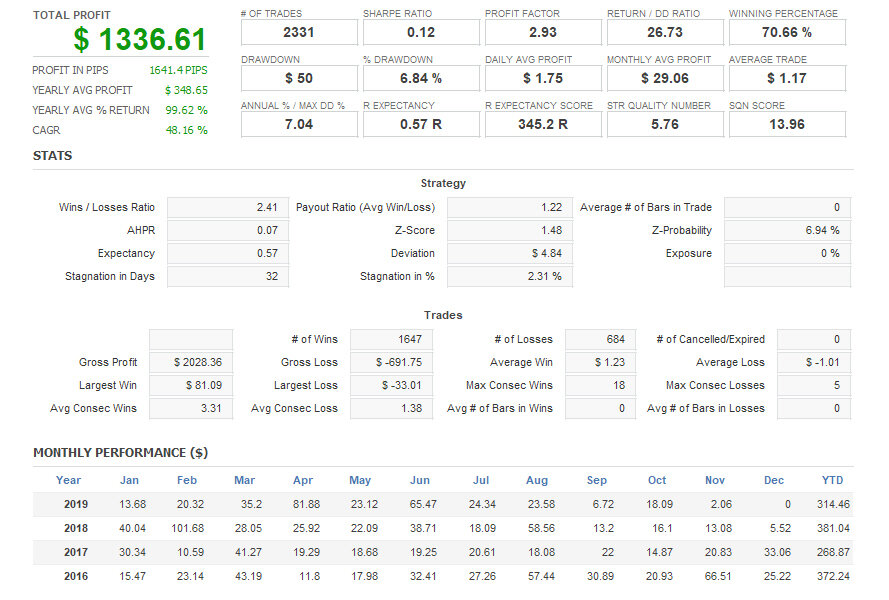
Task: Click the Apr column header
Action: pyautogui.click(x=303, y=480)
